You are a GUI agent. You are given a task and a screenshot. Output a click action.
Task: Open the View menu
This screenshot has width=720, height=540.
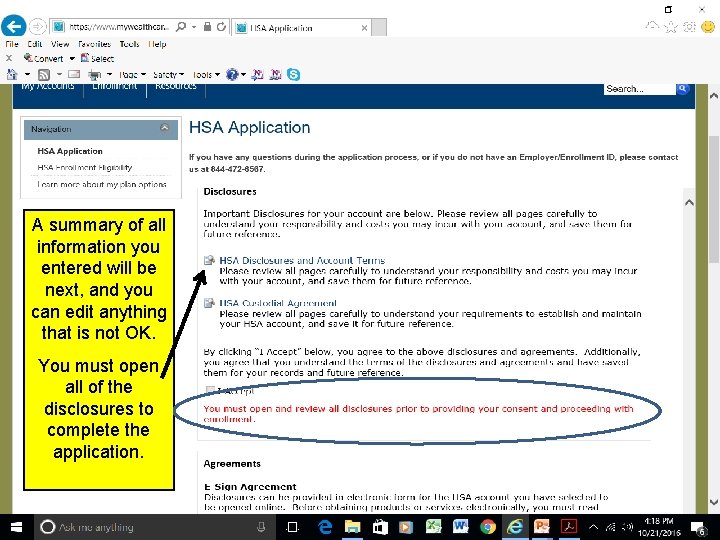(60, 44)
